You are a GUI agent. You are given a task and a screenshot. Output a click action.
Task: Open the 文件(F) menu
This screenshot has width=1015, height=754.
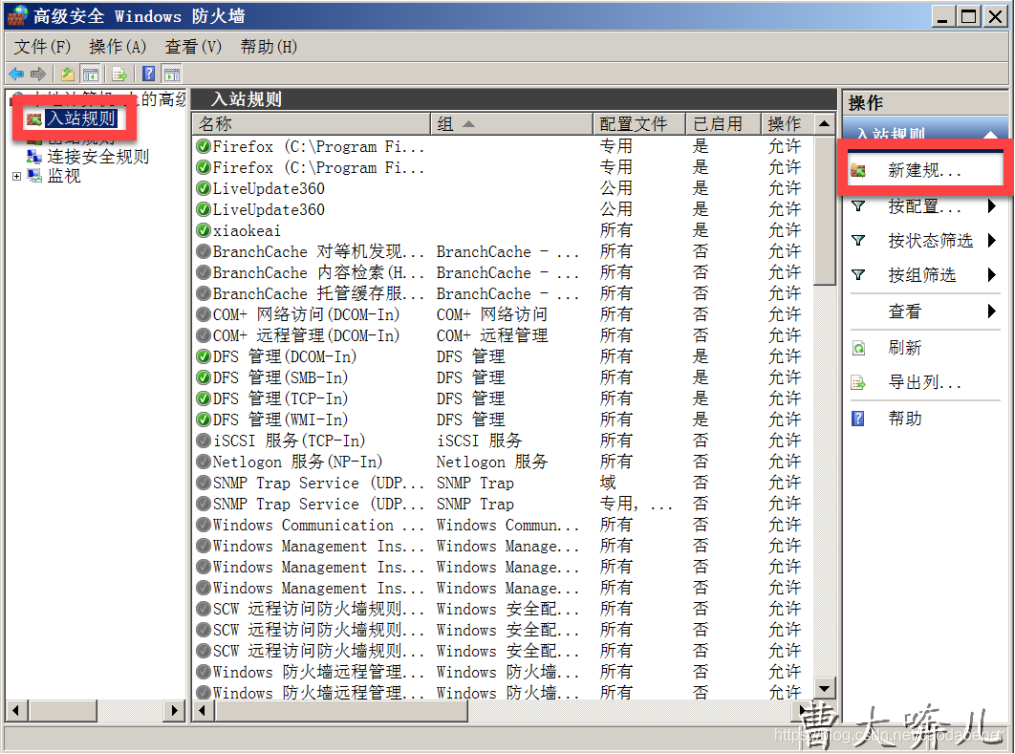[42, 47]
